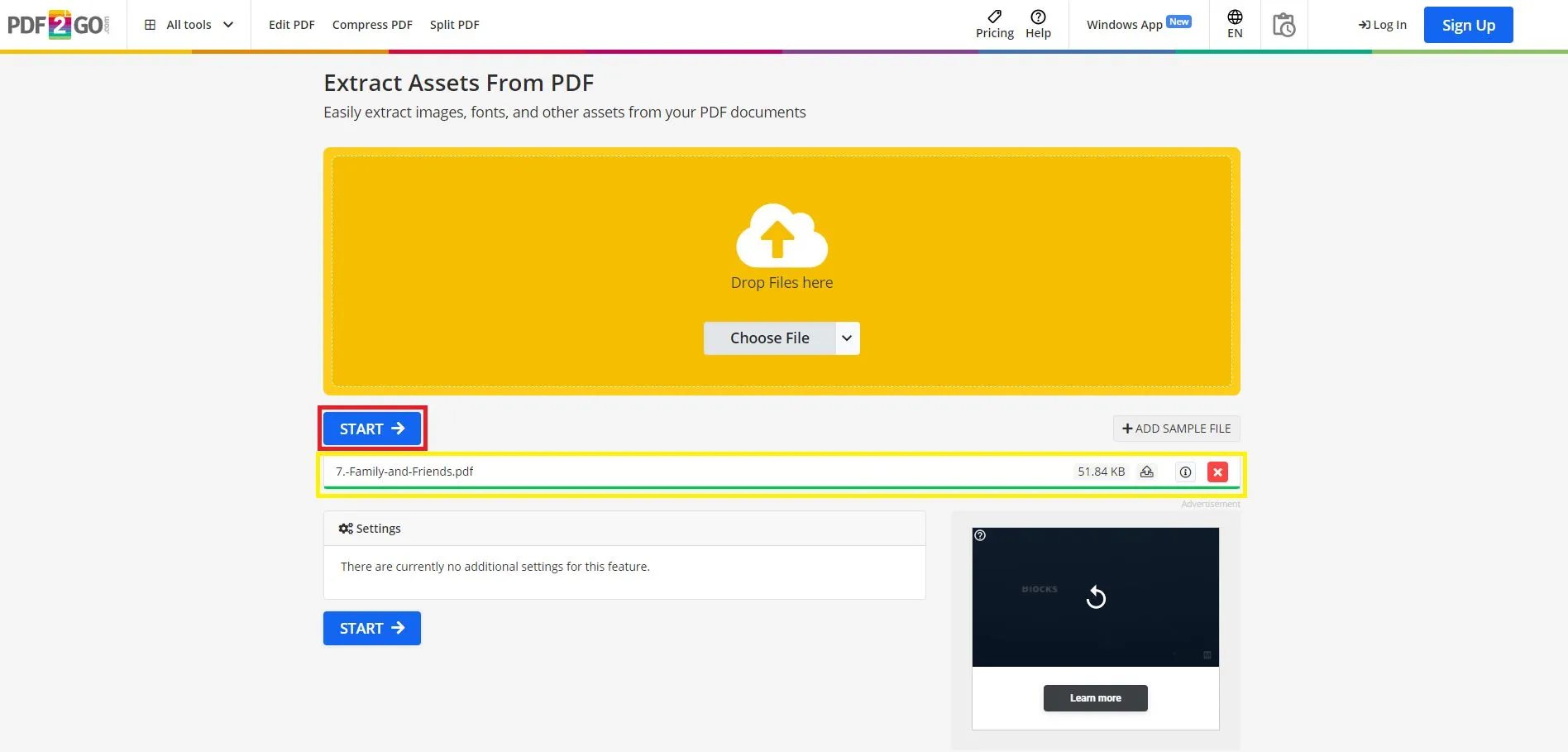1568x752 pixels.
Task: Replay the advertisement video
Action: [1096, 597]
